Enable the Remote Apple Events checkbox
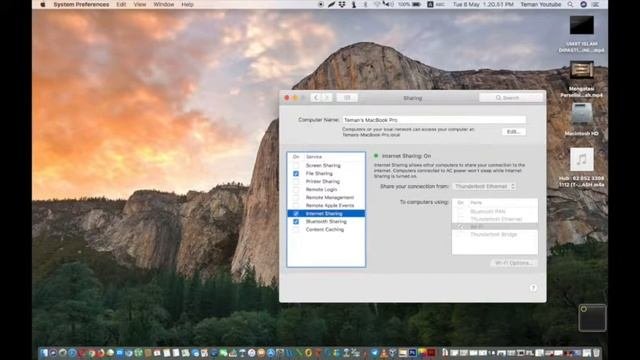640x360 pixels. [x=296, y=205]
